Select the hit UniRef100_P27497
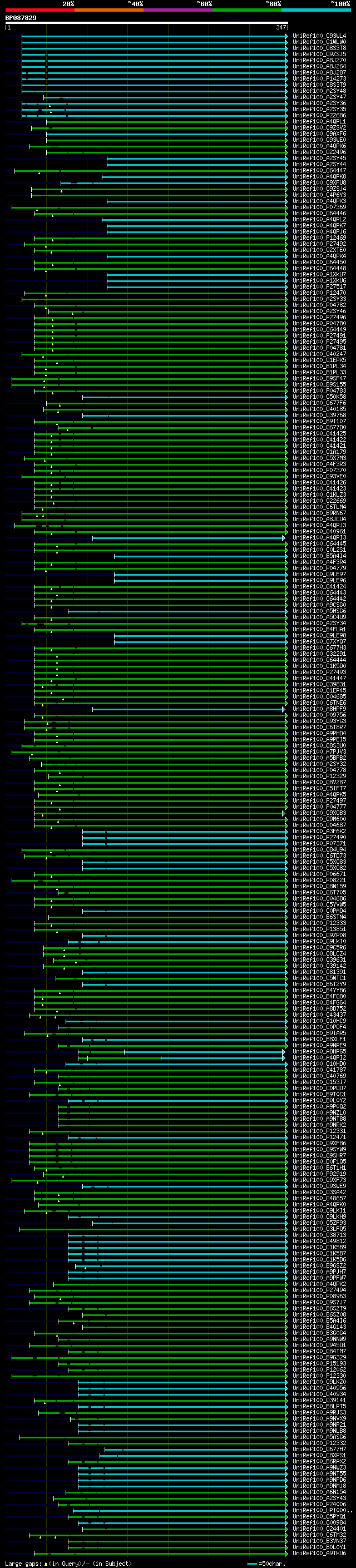The height and width of the screenshot is (1568, 356). click(319, 801)
